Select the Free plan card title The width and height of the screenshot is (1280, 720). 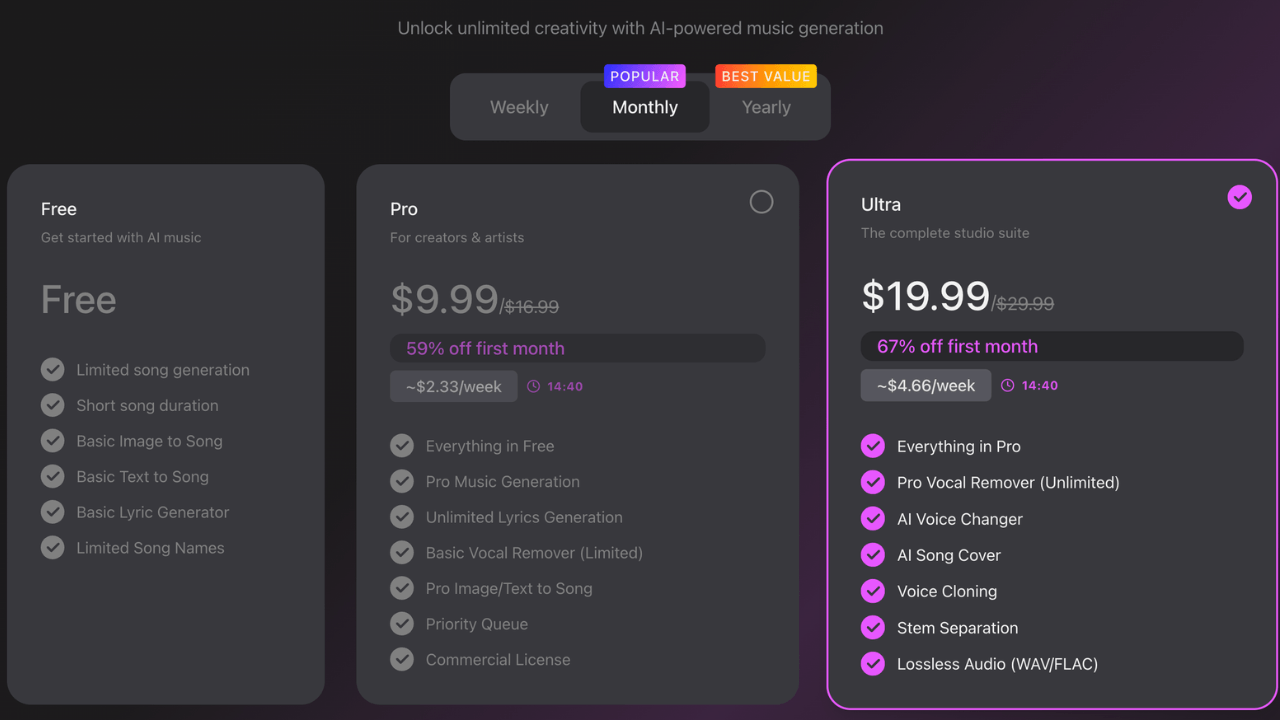(x=59, y=209)
